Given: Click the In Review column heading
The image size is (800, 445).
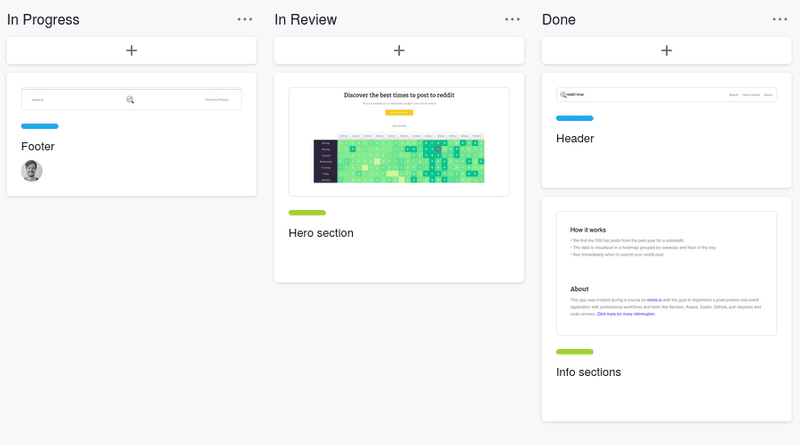Looking at the screenshot, I should click(x=305, y=19).
